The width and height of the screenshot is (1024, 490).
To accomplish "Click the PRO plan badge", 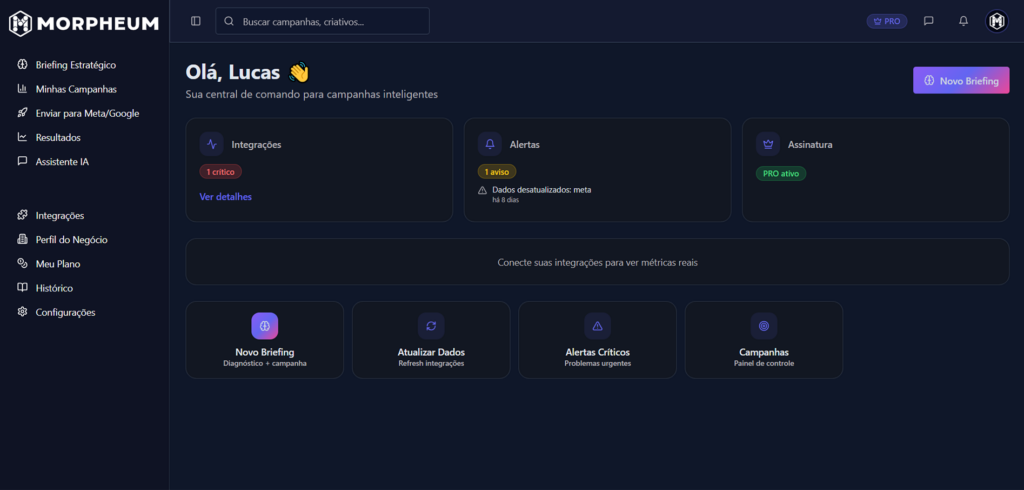I will [x=887, y=21].
